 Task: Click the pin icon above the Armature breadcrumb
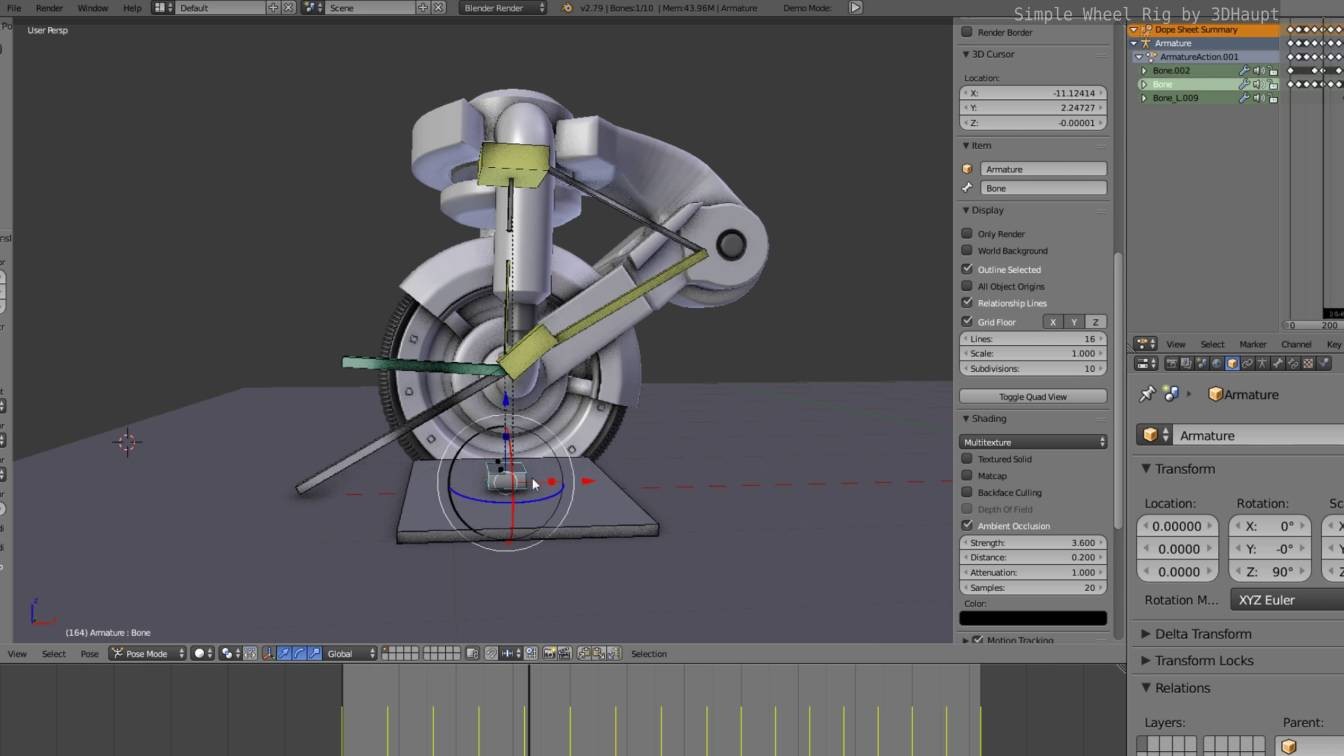click(1146, 393)
